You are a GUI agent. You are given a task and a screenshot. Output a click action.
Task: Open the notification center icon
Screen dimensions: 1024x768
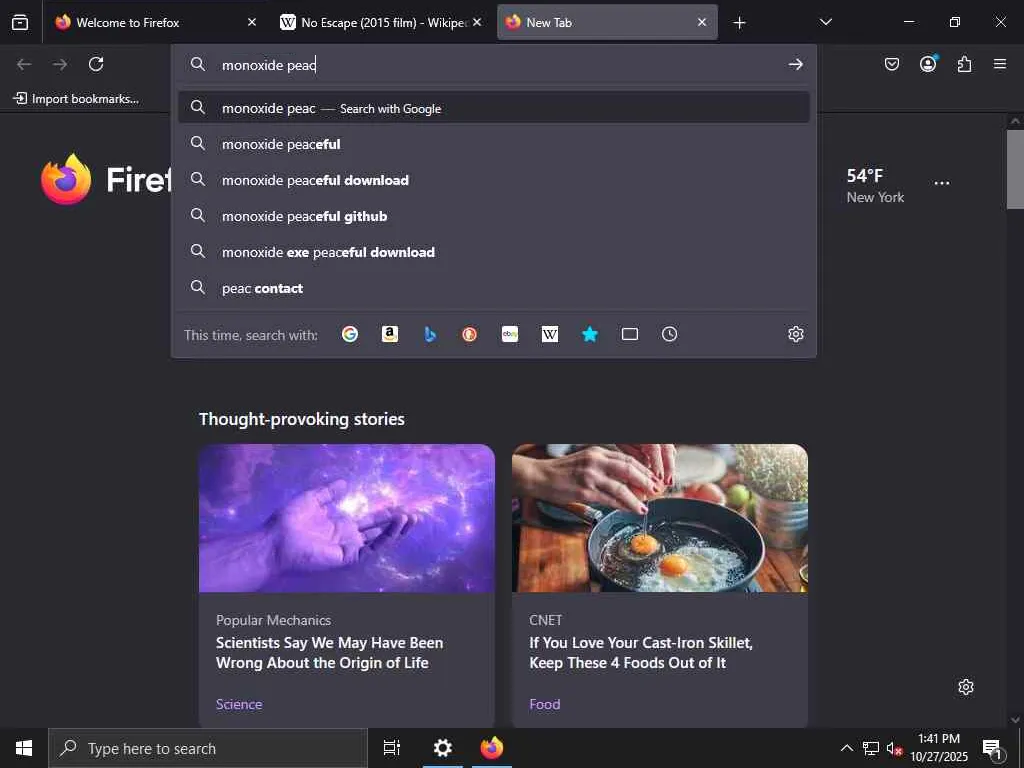point(993,748)
